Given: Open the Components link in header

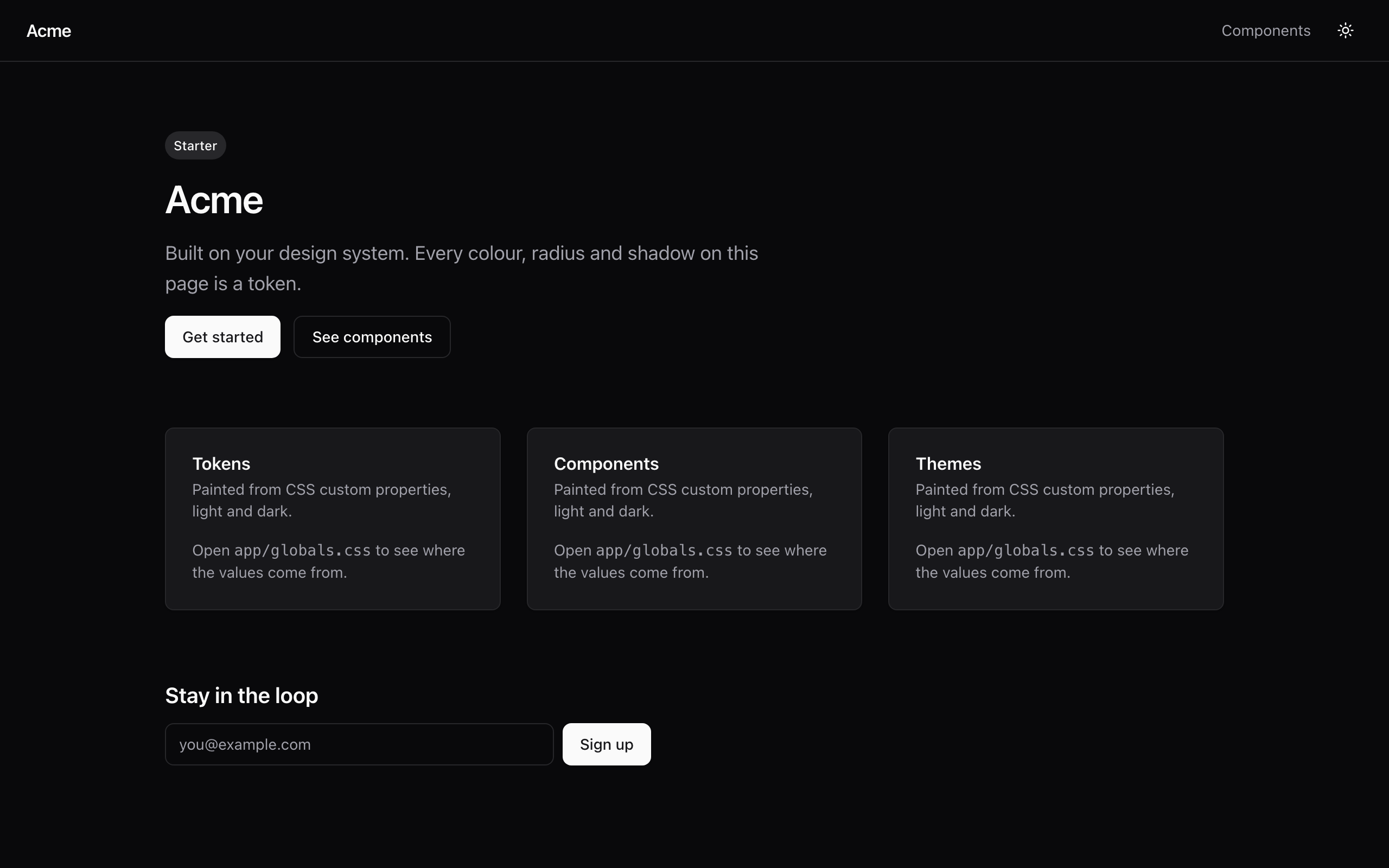Looking at the screenshot, I should [1266, 30].
